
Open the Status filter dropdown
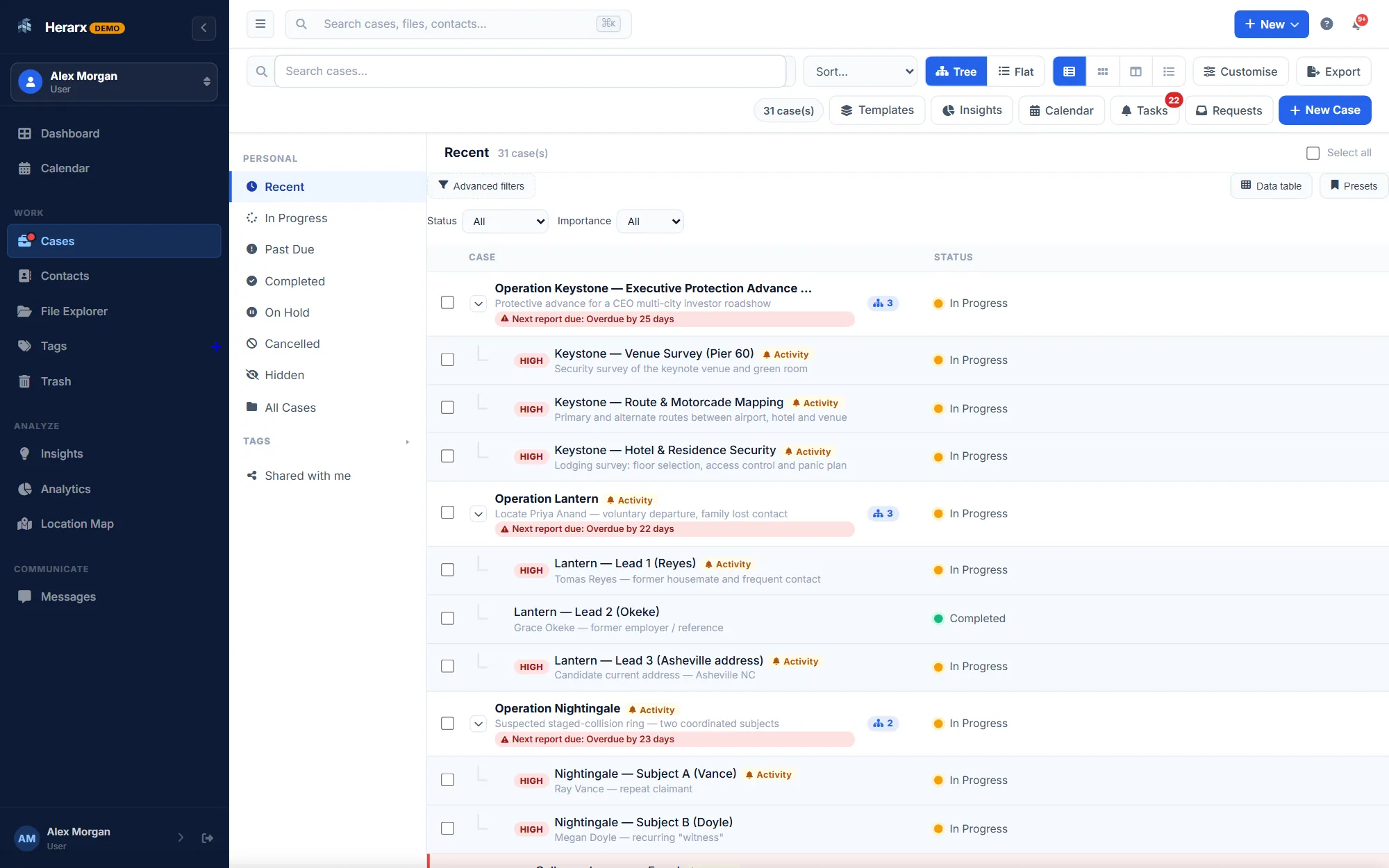tap(505, 222)
